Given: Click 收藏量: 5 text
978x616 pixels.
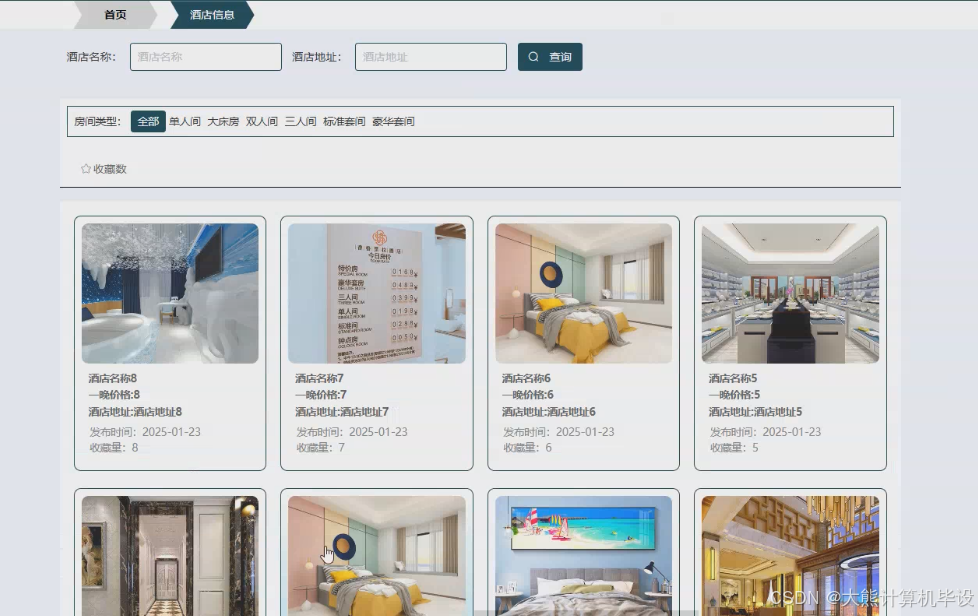Looking at the screenshot, I should pos(734,448).
